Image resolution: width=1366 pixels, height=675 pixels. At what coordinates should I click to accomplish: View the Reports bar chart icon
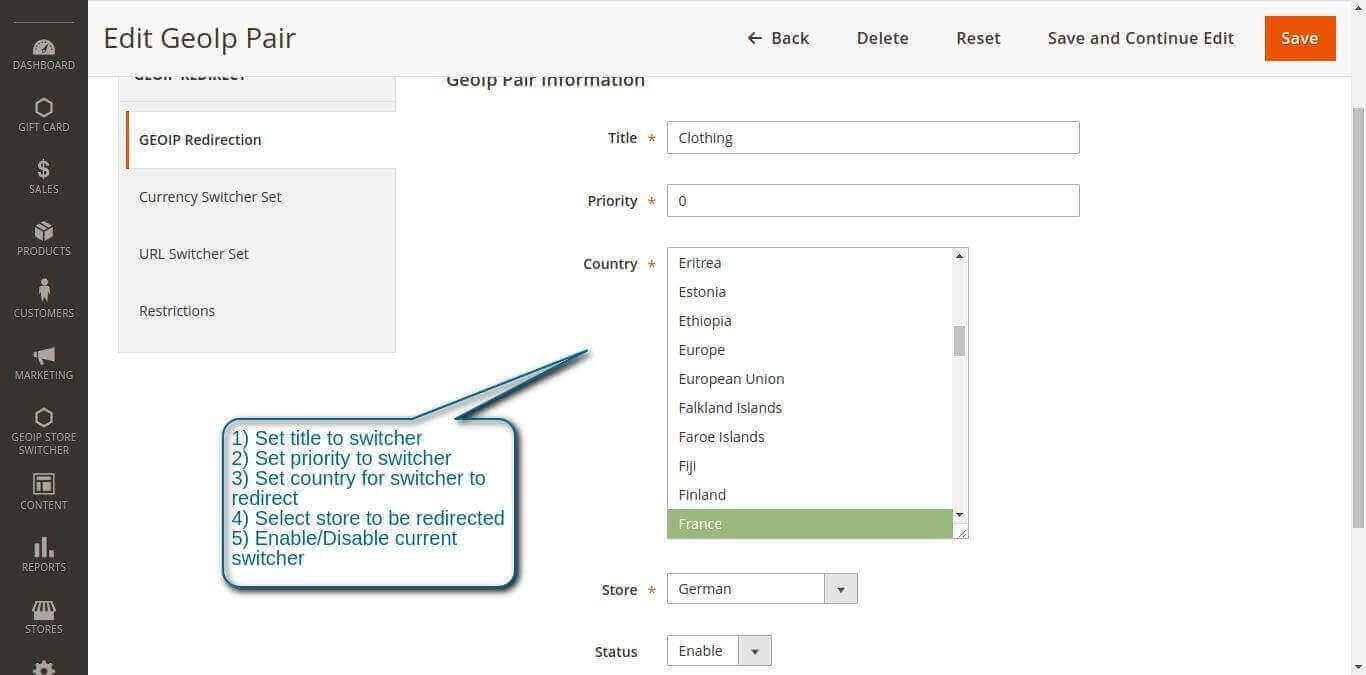click(x=44, y=548)
